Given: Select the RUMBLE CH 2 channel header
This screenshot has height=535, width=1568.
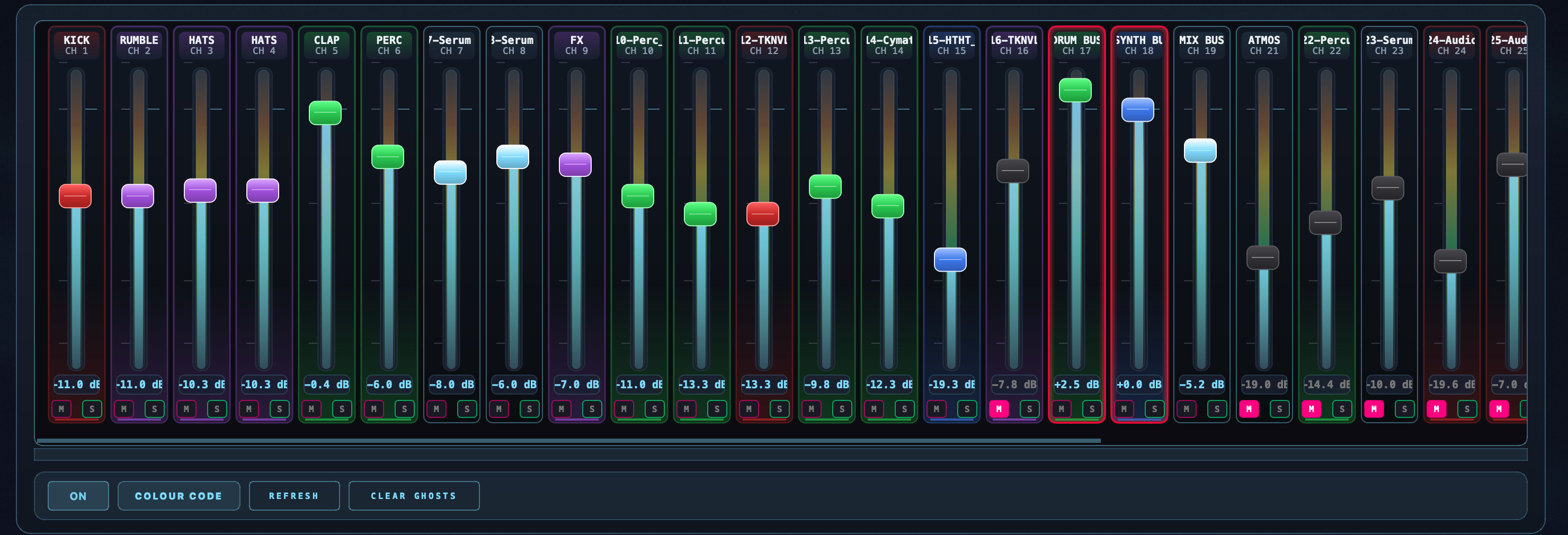Looking at the screenshot, I should pyautogui.click(x=139, y=45).
